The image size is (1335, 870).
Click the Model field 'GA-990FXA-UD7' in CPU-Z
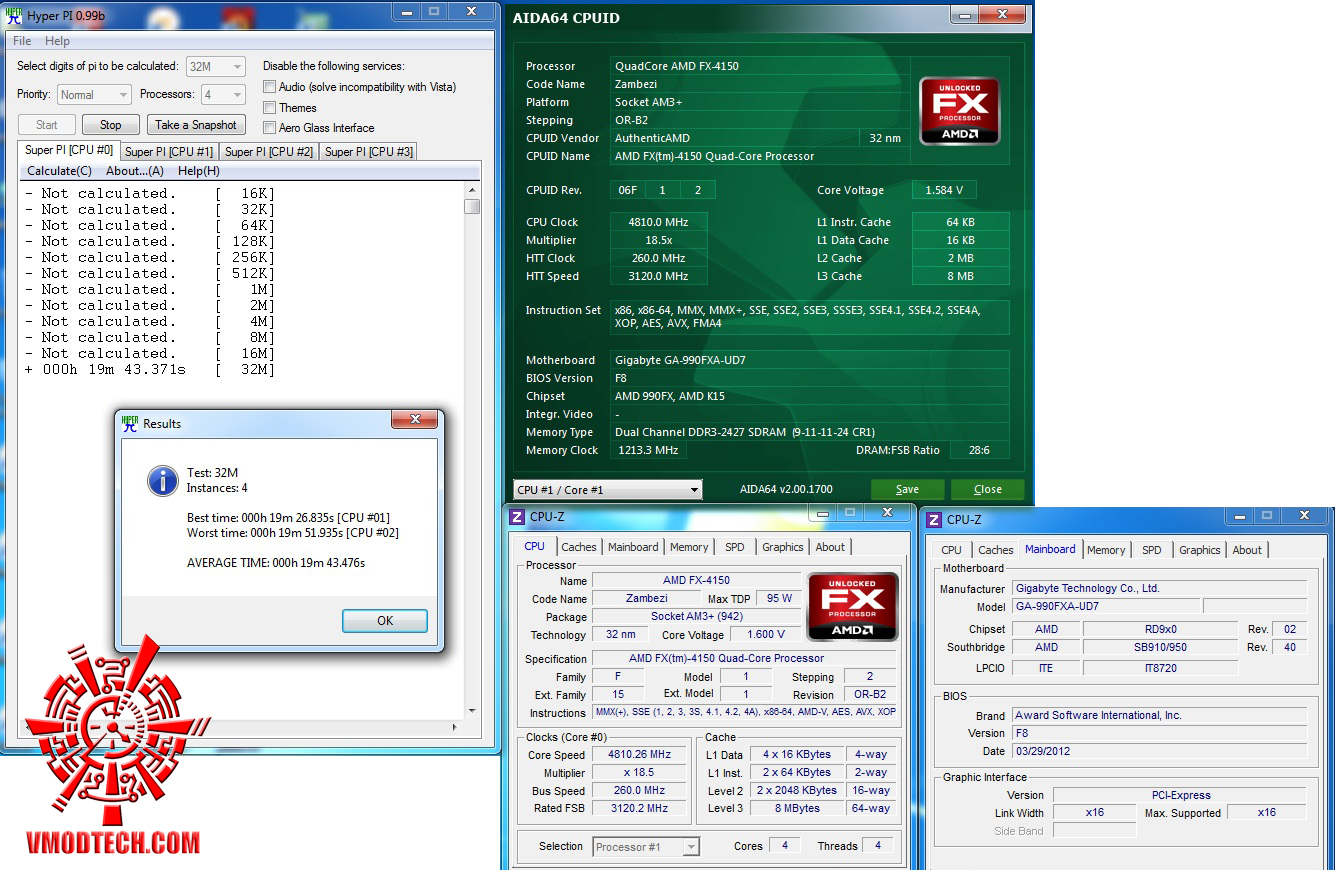coord(1106,606)
